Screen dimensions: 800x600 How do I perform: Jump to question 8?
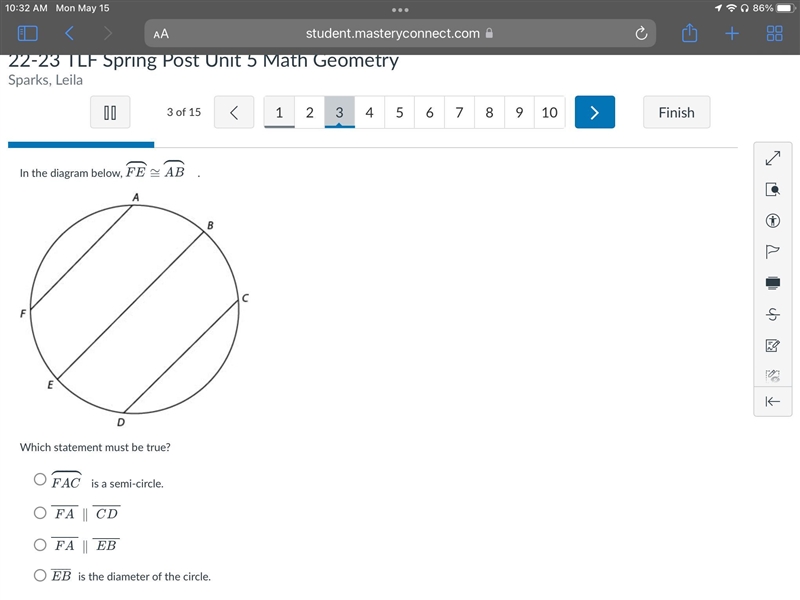(x=489, y=112)
